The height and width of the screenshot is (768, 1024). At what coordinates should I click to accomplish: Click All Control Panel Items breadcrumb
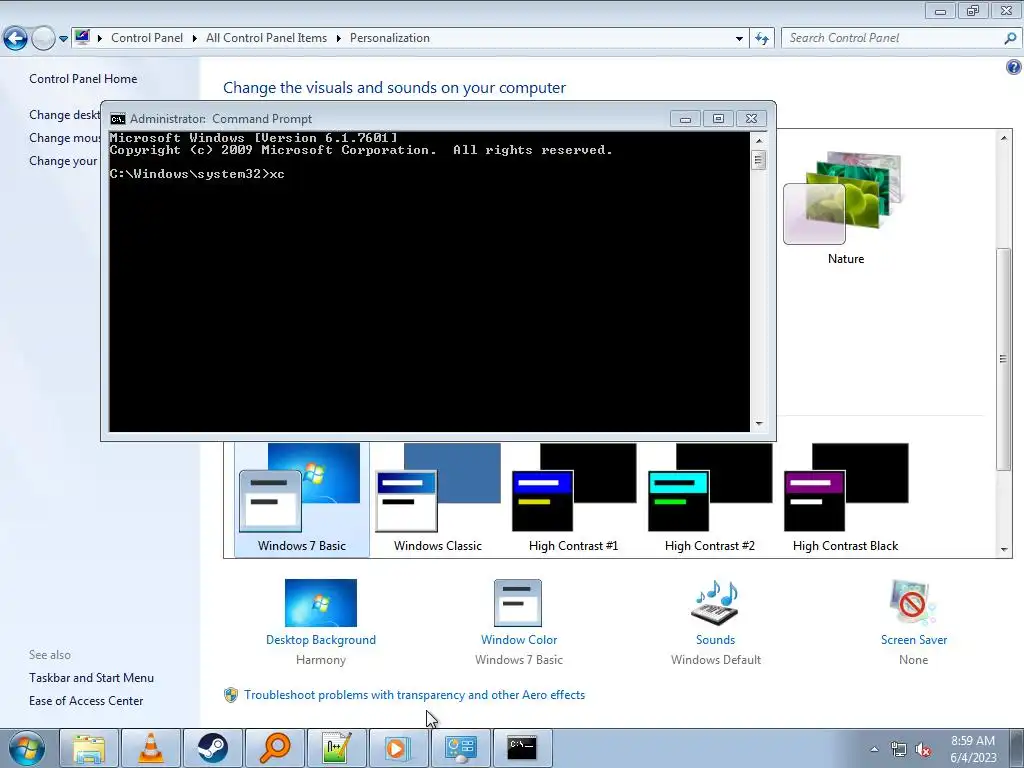pos(266,38)
